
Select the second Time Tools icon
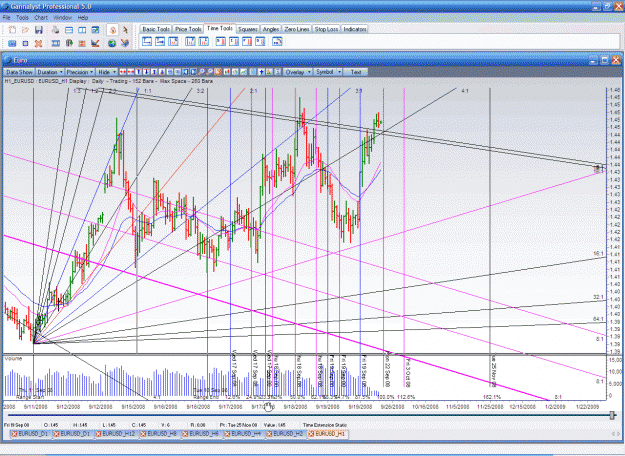[160, 41]
